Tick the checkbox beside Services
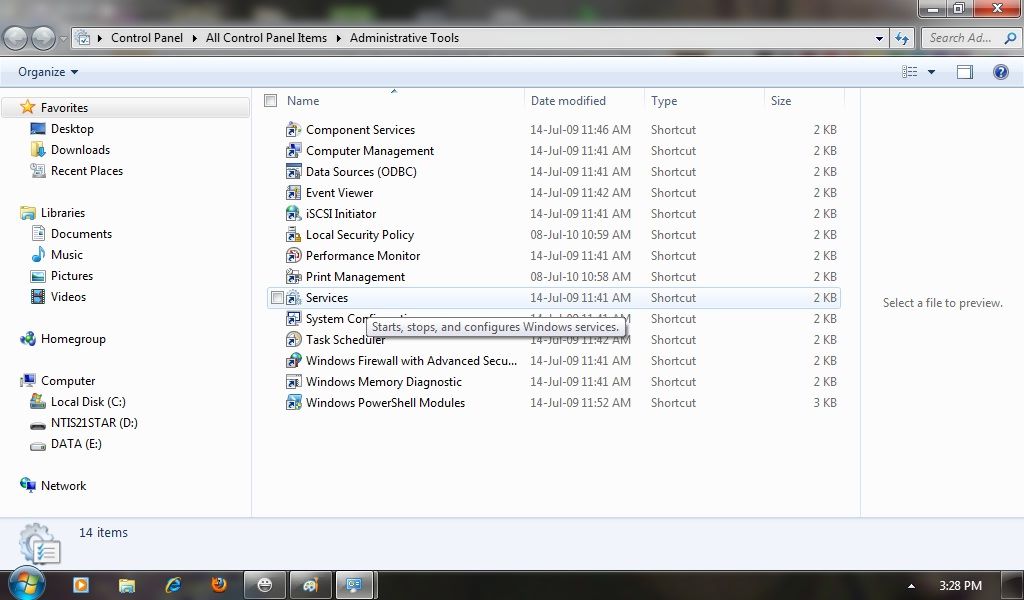Screen dimensions: 1024x600 click(x=277, y=298)
